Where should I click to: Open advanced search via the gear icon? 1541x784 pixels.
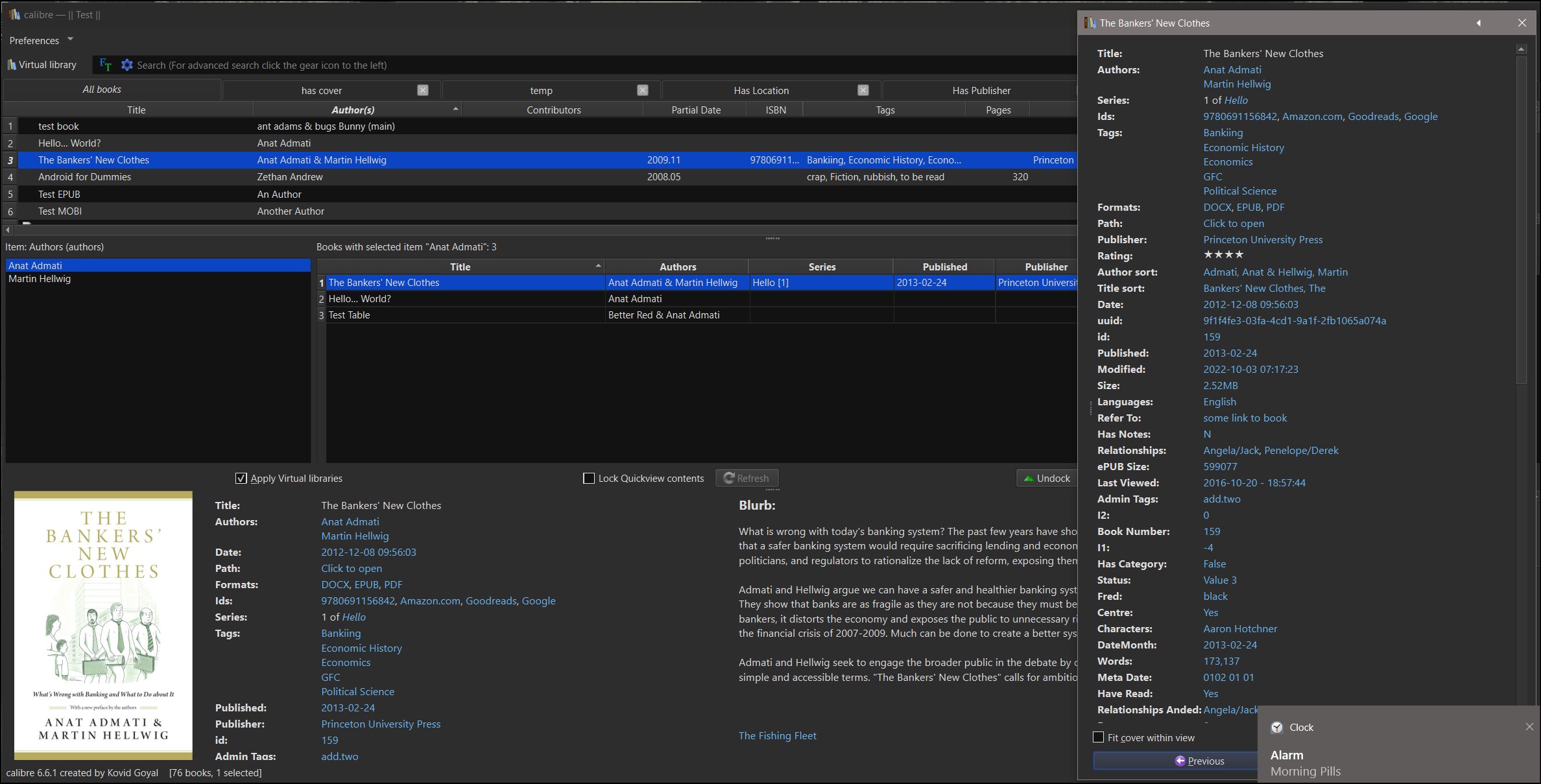coord(127,65)
